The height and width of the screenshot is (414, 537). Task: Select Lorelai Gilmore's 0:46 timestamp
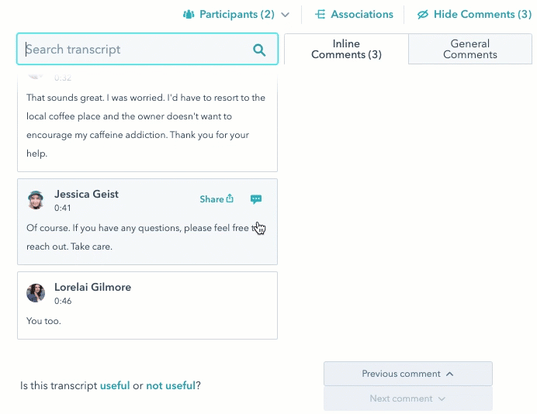tap(63, 301)
